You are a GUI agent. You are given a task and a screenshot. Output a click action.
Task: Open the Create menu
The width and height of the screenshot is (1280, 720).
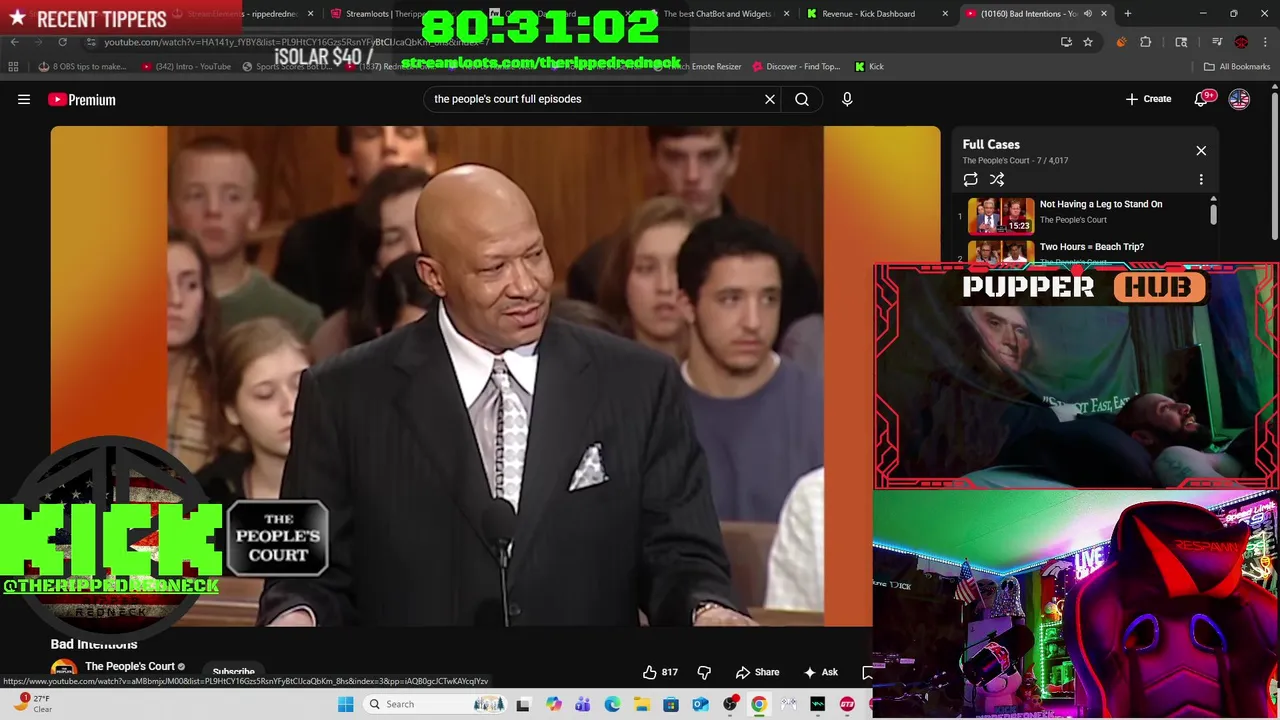pos(1148,99)
